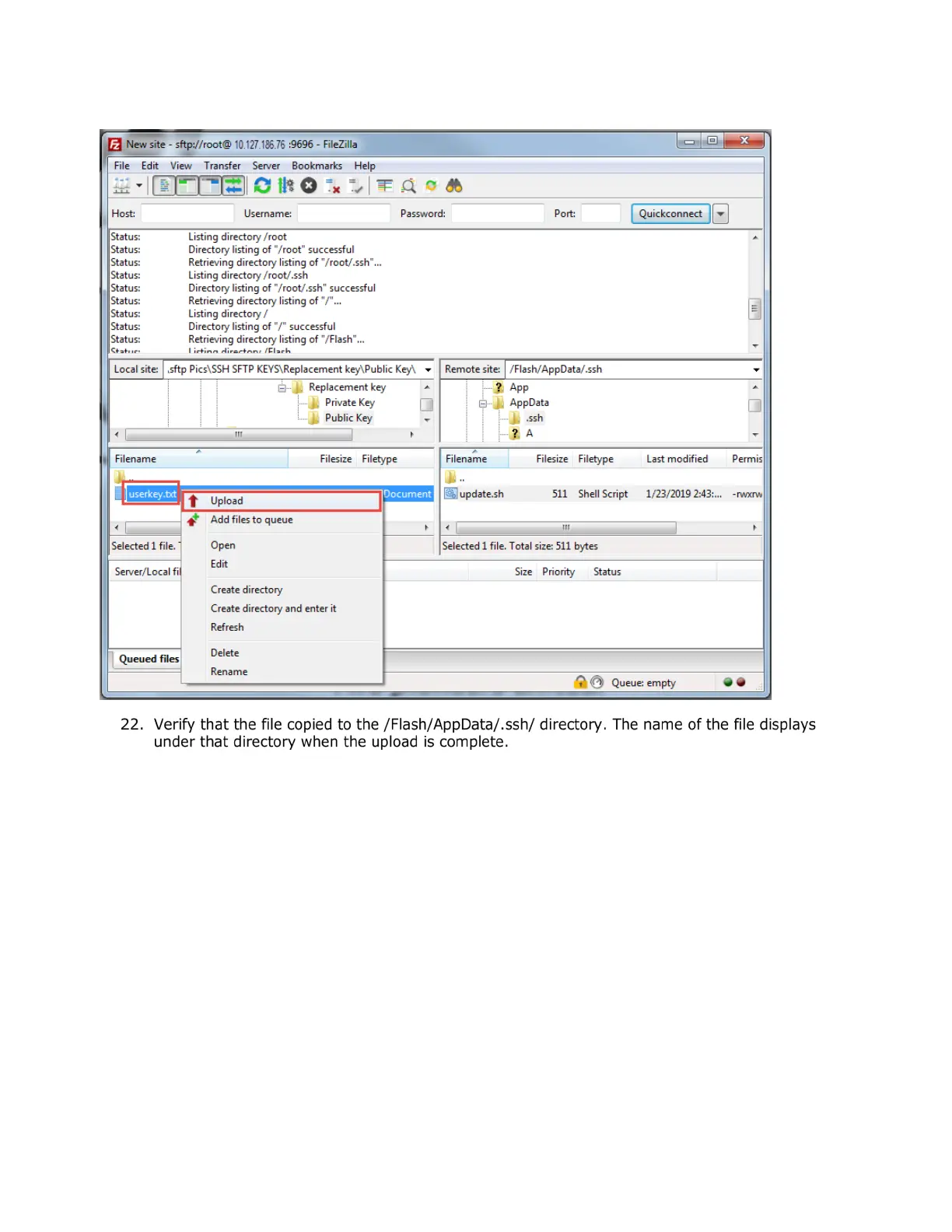
Task: Toggle the message log display
Action: [x=164, y=186]
